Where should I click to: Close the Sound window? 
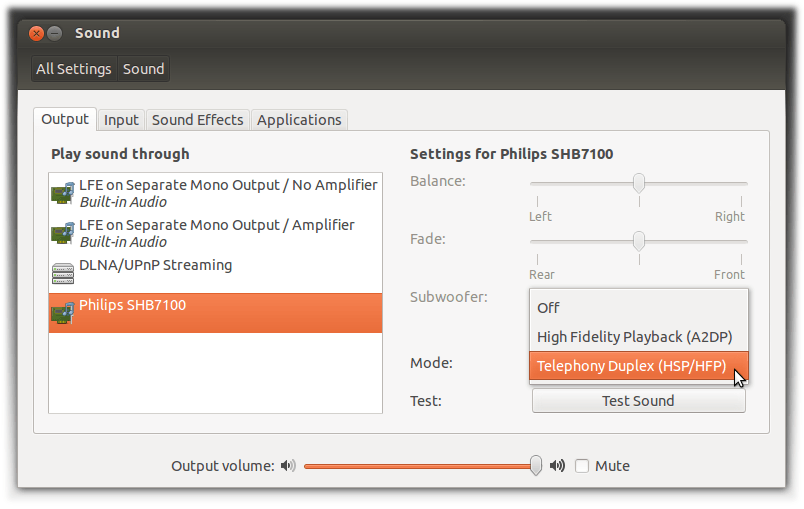(x=37, y=33)
